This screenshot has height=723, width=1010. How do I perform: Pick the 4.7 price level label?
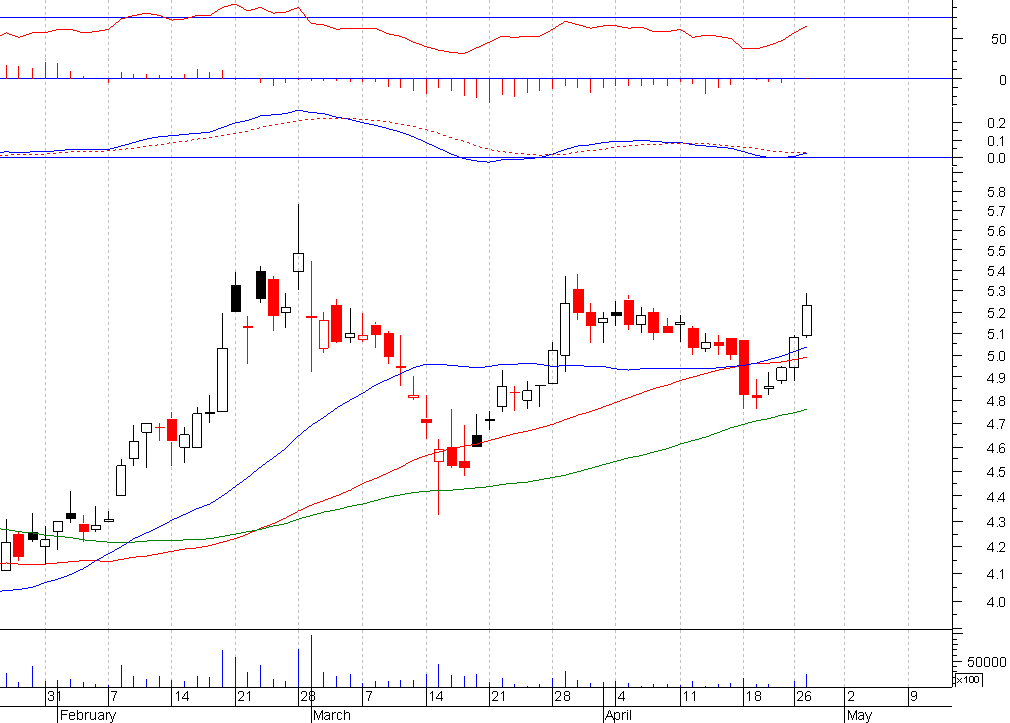point(996,424)
